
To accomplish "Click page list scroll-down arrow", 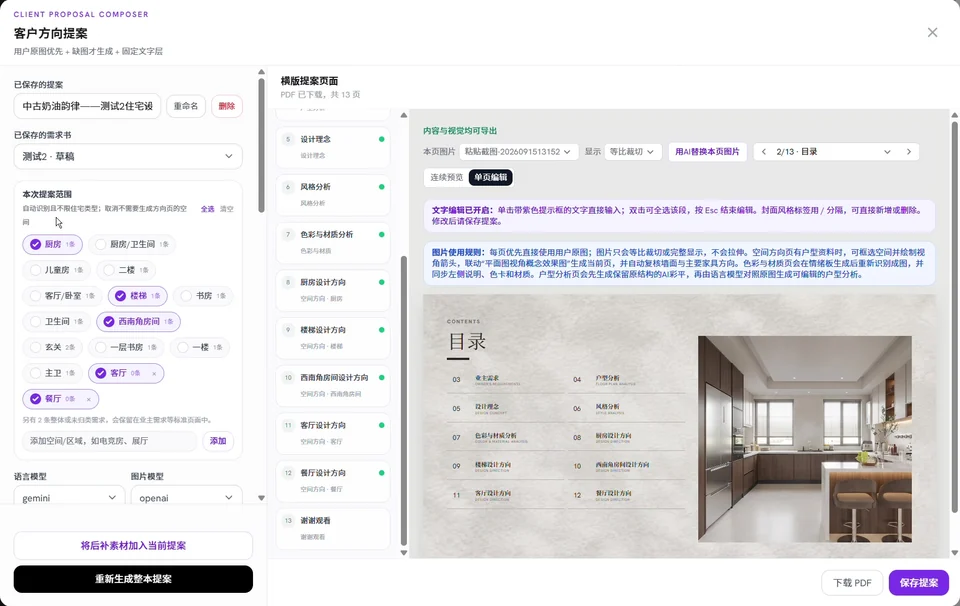I will tap(403, 553).
